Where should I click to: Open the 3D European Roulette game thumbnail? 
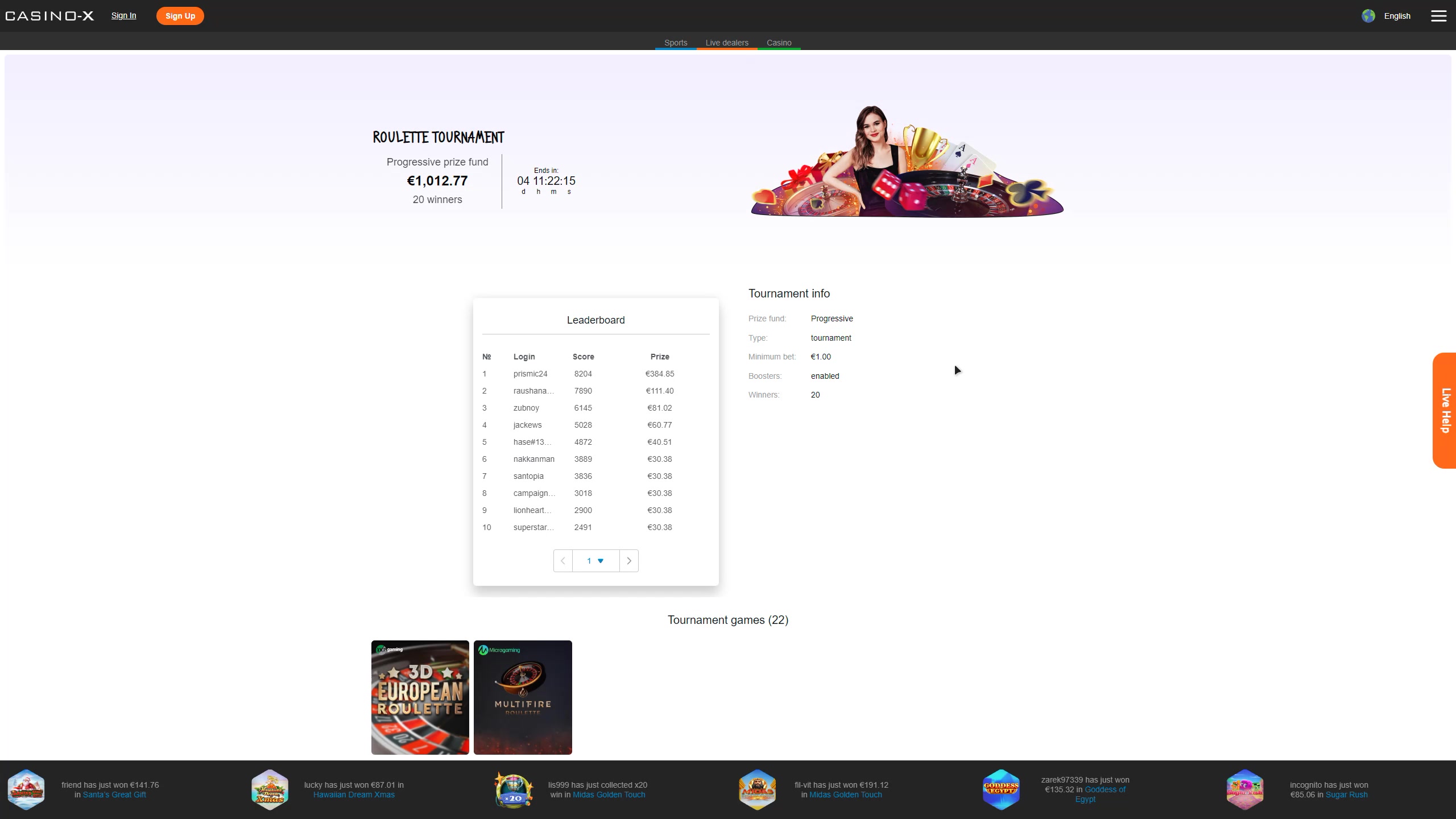(x=420, y=697)
